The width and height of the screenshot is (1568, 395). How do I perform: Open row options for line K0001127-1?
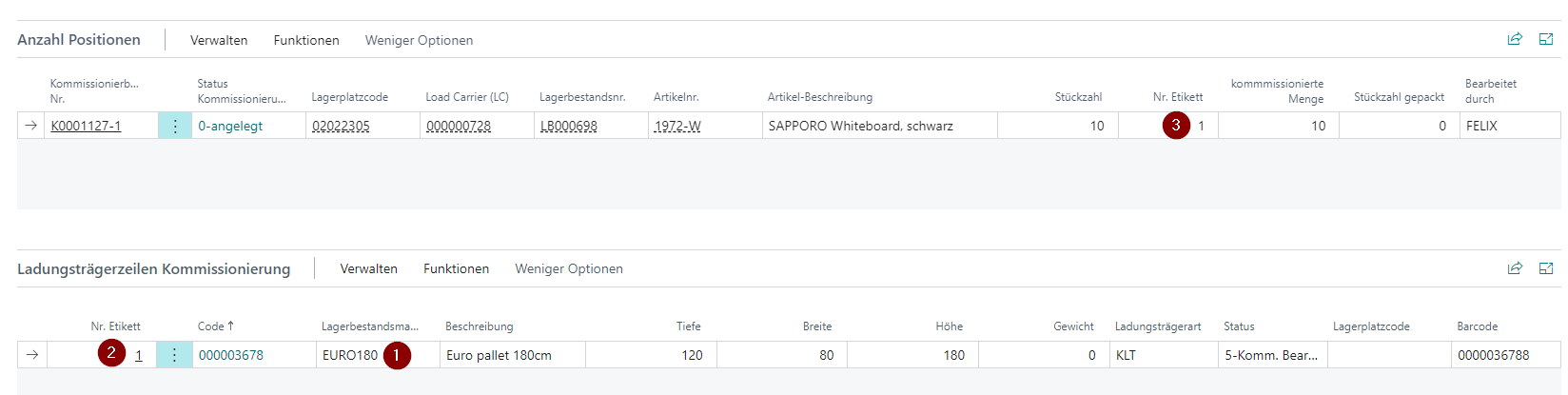click(175, 126)
